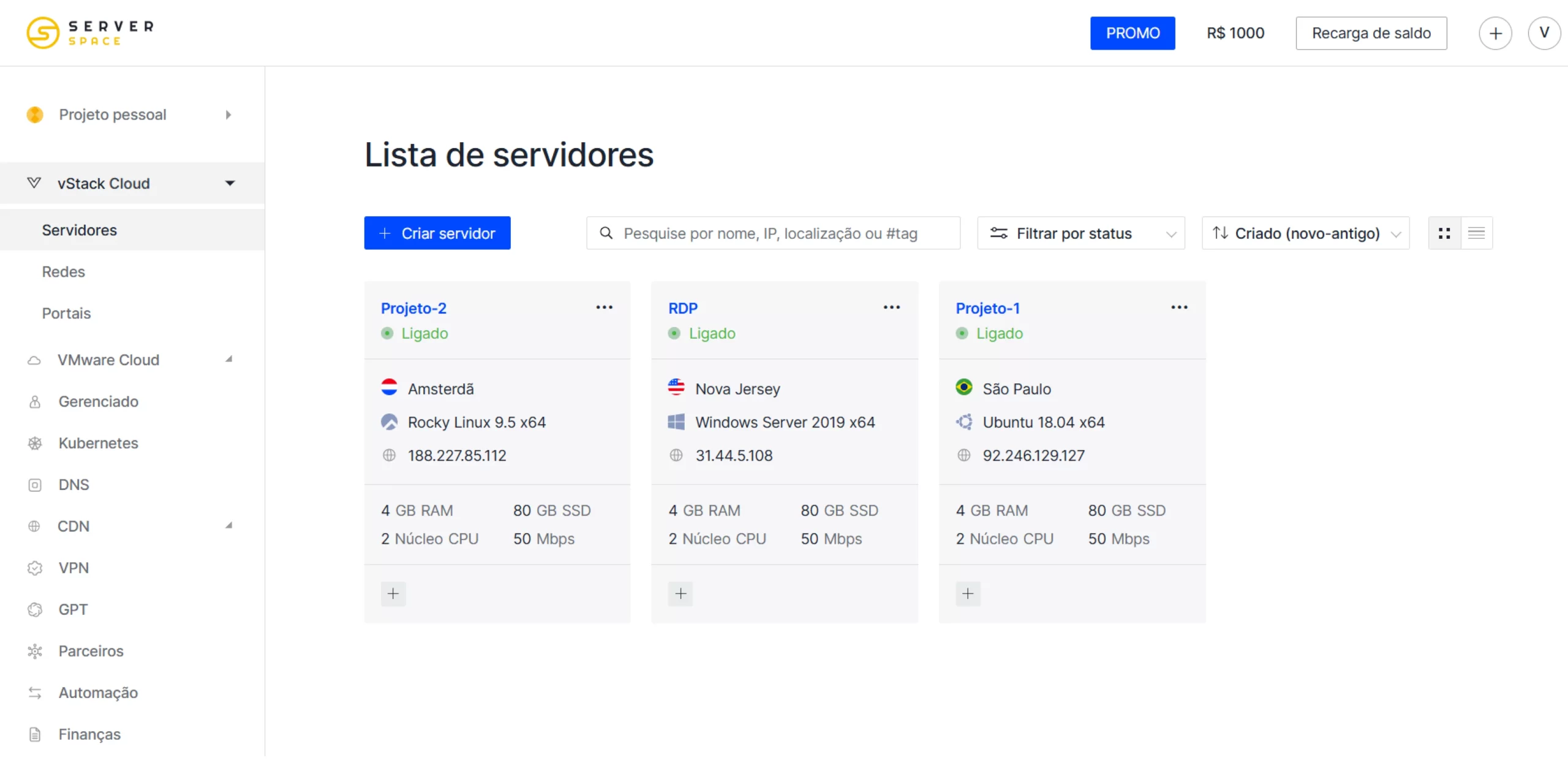Open three-dot menu on Projeto-2 card
This screenshot has height=782, width=1568.
pos(604,307)
